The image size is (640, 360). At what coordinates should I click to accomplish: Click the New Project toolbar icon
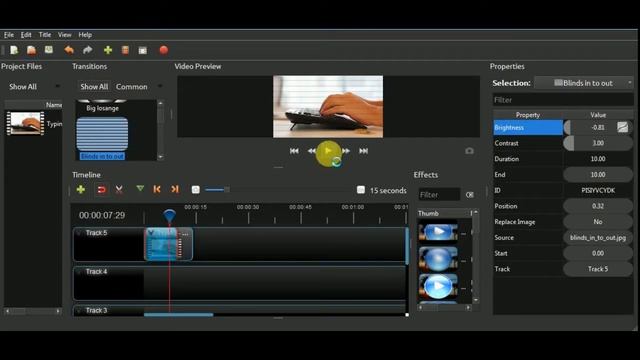[x=14, y=50]
